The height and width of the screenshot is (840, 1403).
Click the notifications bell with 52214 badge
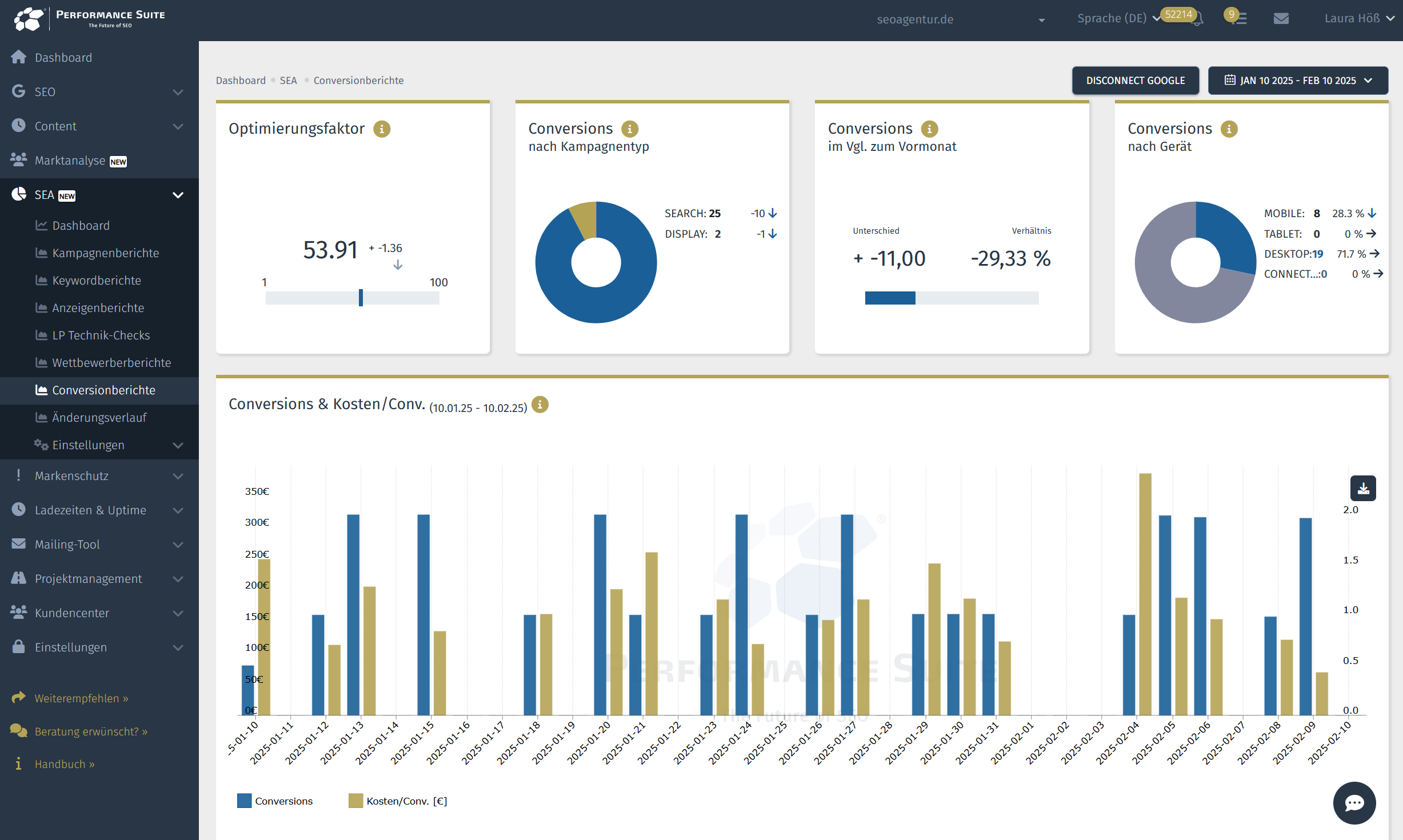click(1197, 19)
